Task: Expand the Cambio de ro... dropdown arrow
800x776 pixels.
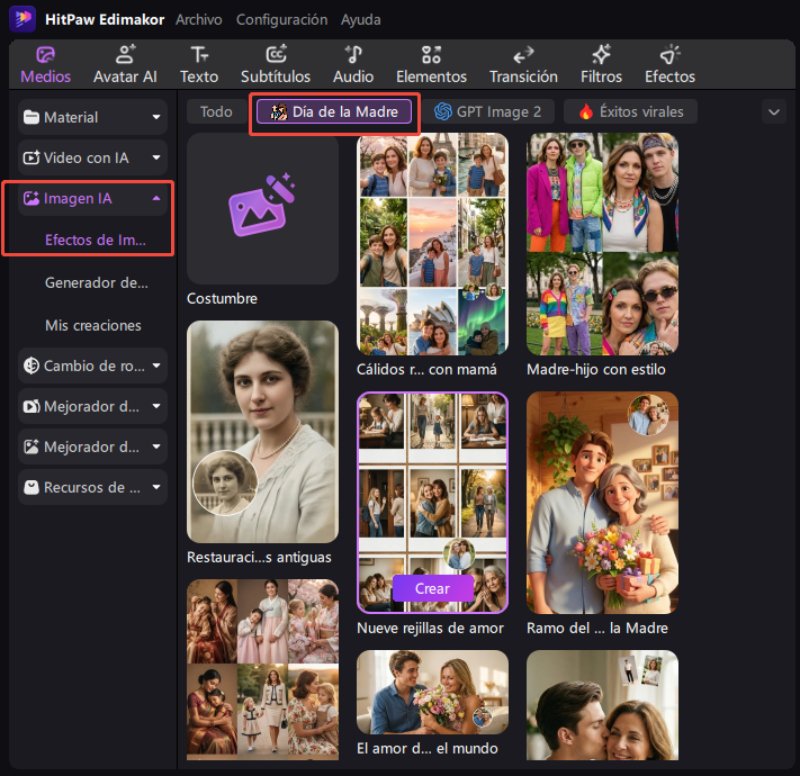Action: [156, 366]
